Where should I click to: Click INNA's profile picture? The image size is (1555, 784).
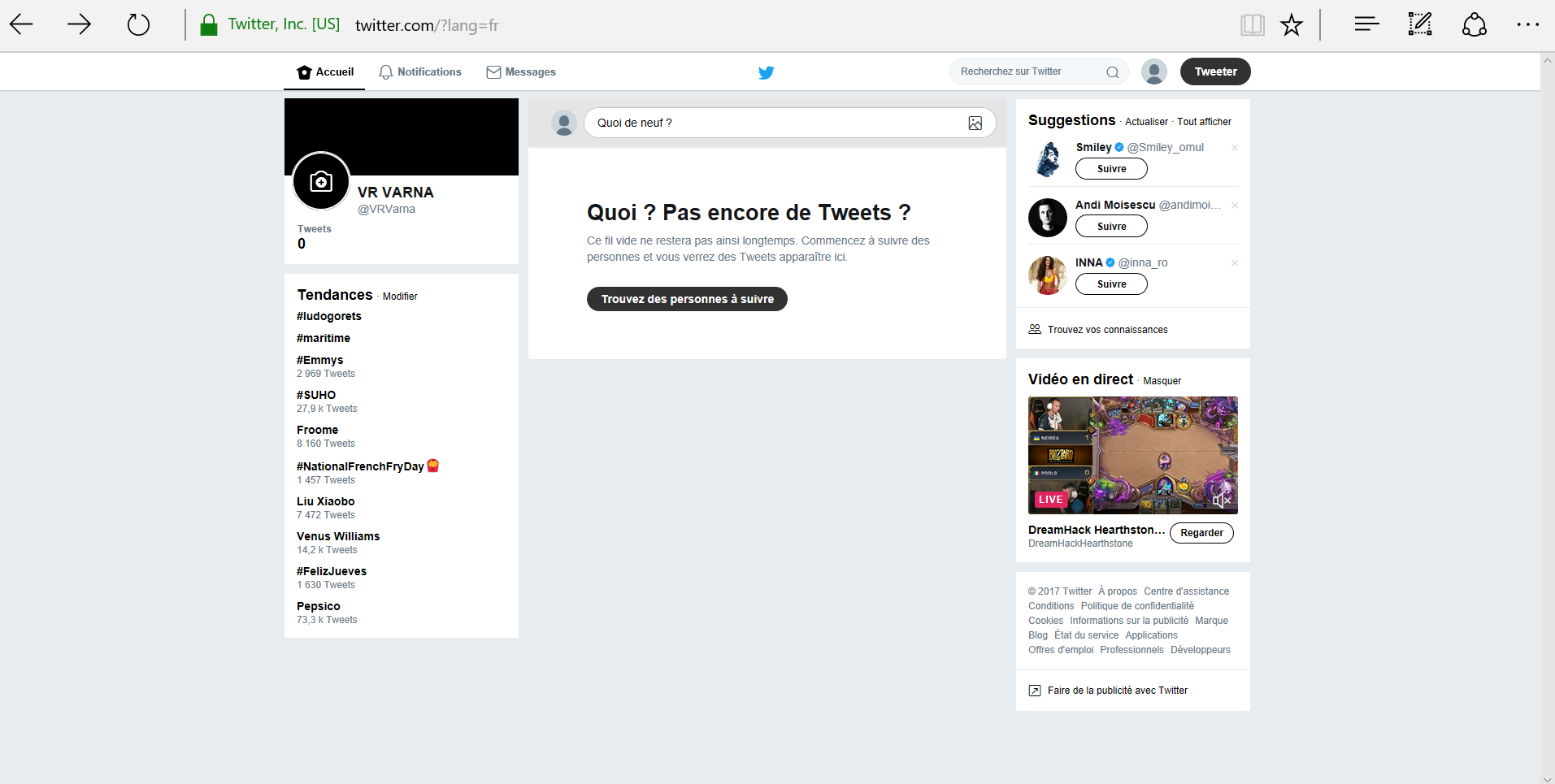tap(1048, 275)
